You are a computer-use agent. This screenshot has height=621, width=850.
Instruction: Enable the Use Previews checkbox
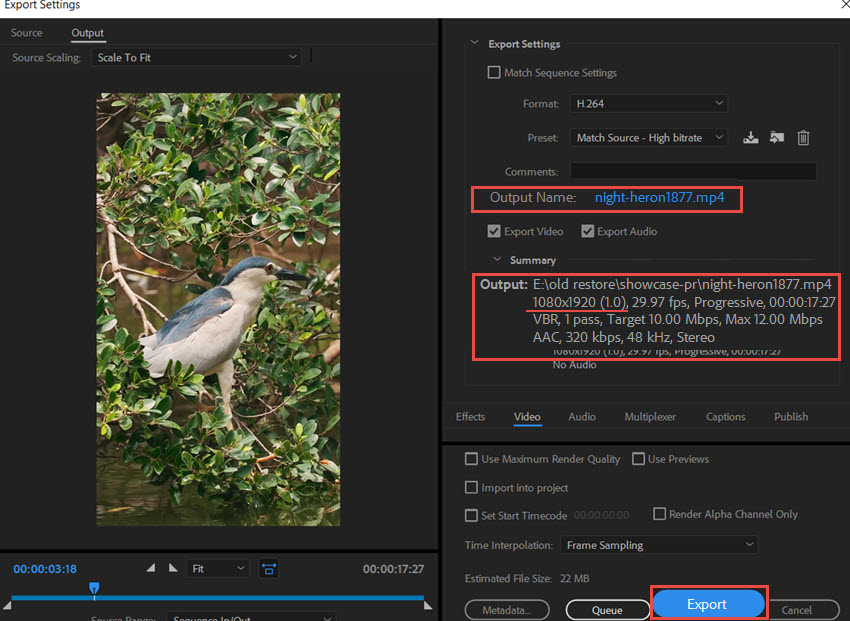point(639,459)
